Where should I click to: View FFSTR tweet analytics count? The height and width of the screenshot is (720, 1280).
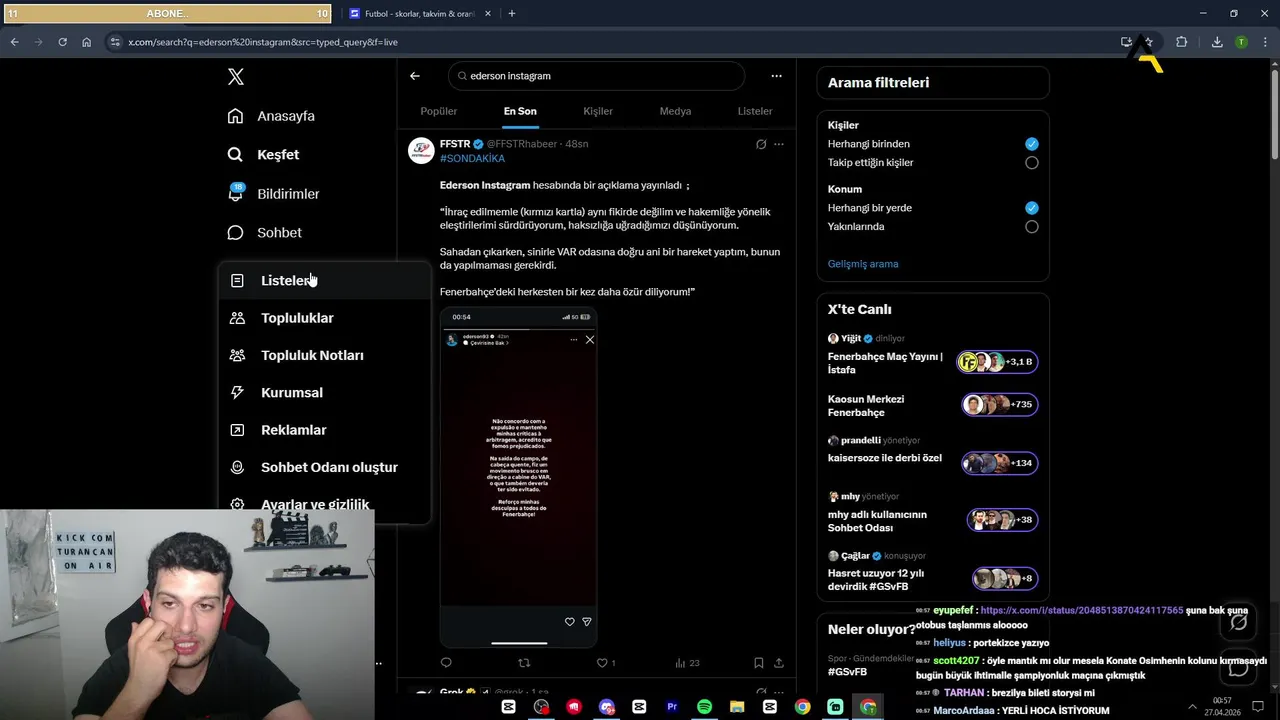click(x=687, y=663)
